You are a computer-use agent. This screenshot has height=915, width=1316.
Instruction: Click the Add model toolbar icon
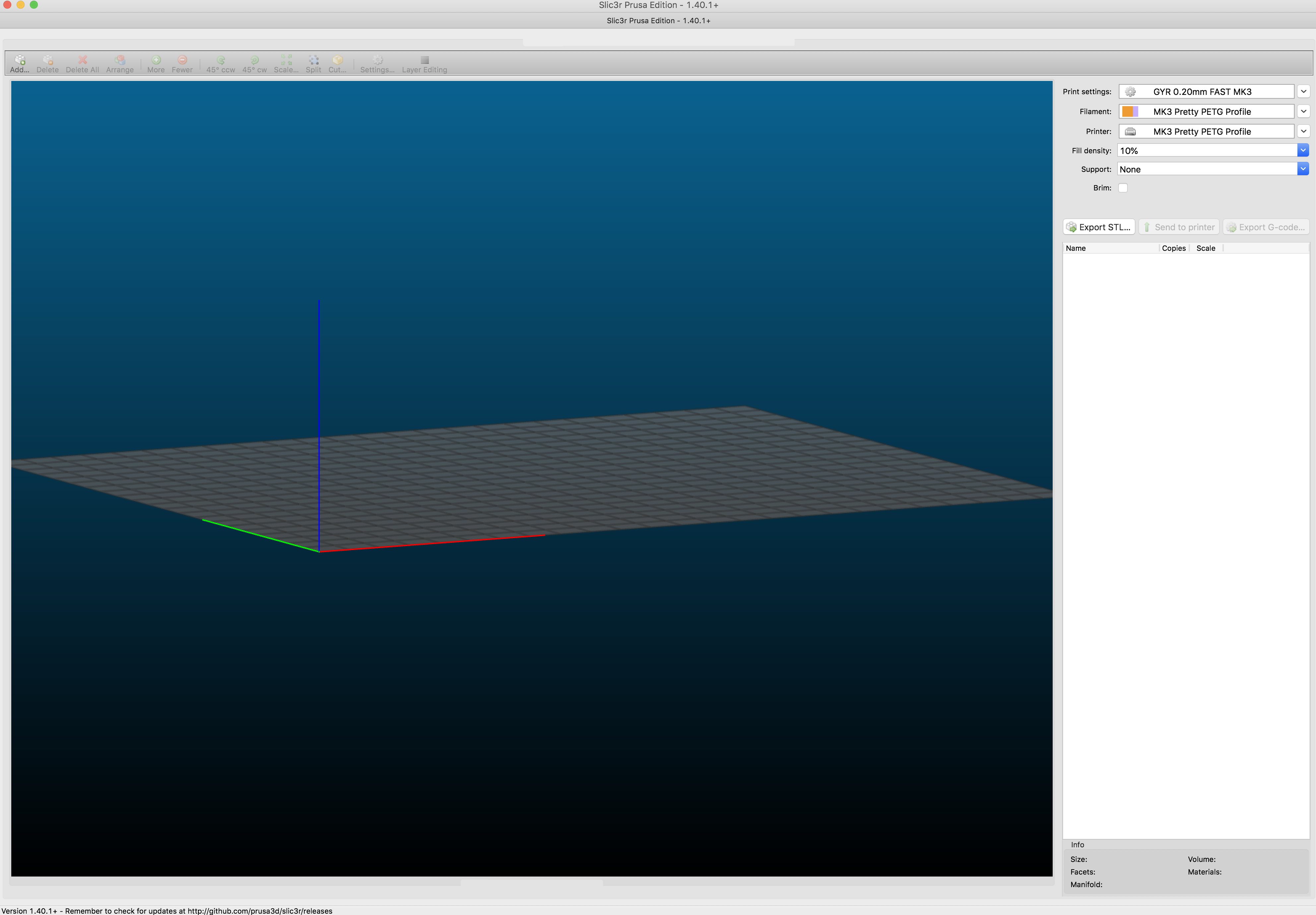tap(20, 64)
